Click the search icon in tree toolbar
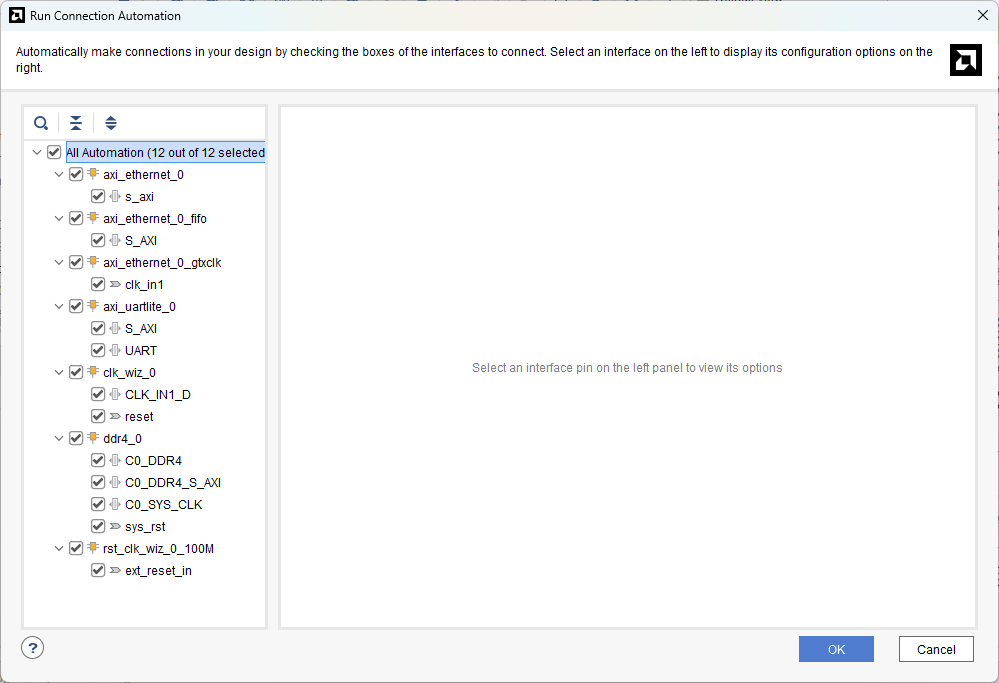The height and width of the screenshot is (683, 999). pyautogui.click(x=41, y=123)
